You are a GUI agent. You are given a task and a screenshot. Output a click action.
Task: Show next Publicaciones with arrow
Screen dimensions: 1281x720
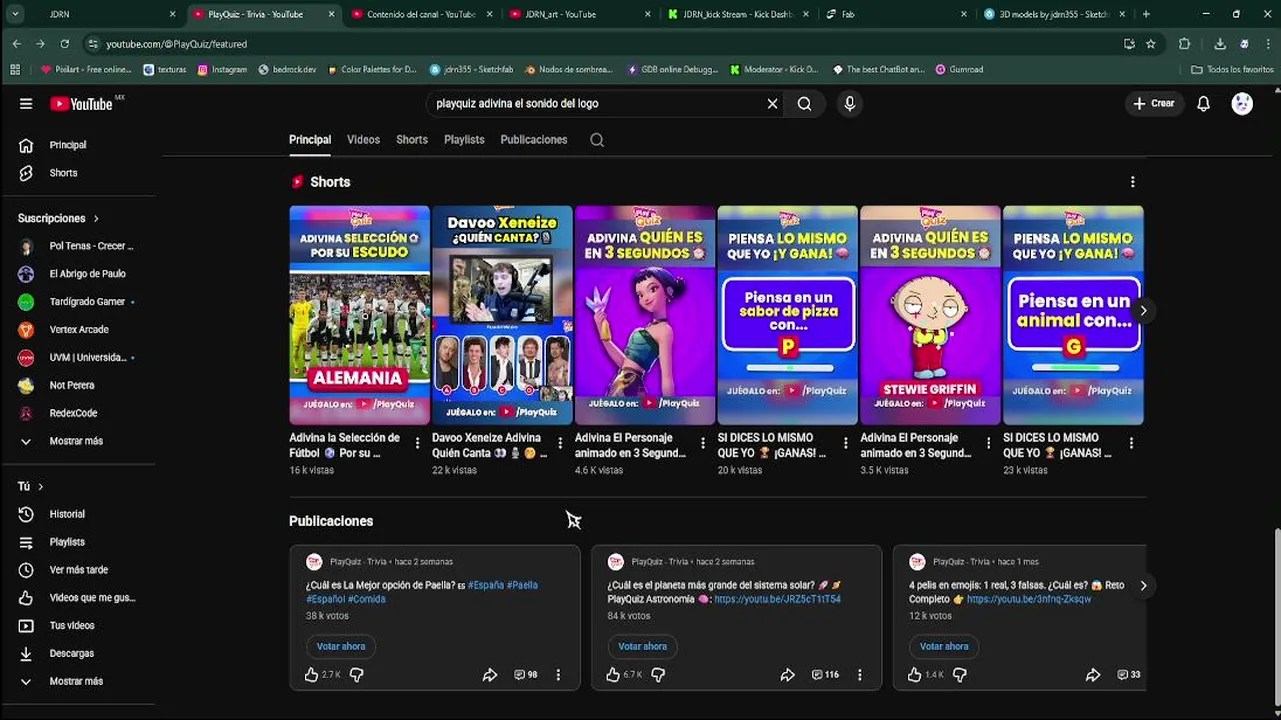coord(1143,586)
